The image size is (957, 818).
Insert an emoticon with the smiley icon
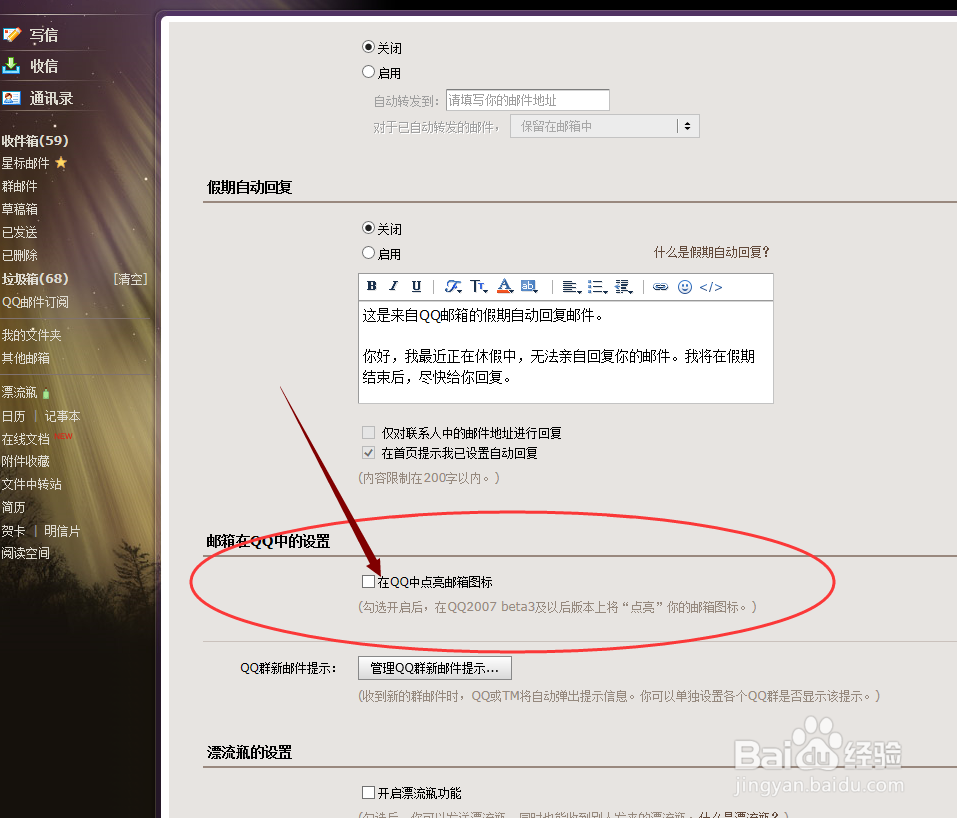(x=685, y=287)
